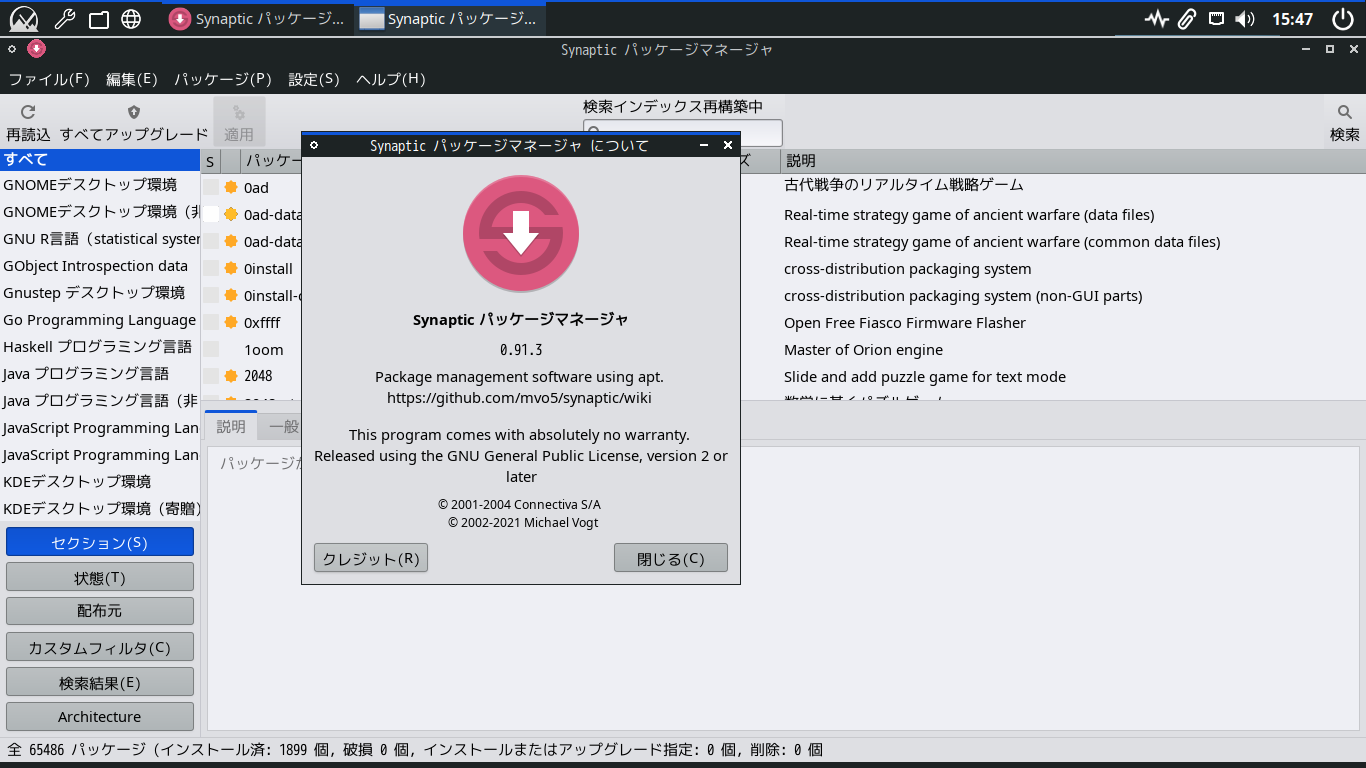This screenshot has width=1366, height=768.
Task: Select the カスタムフィルタ(C) button
Action: (100, 647)
